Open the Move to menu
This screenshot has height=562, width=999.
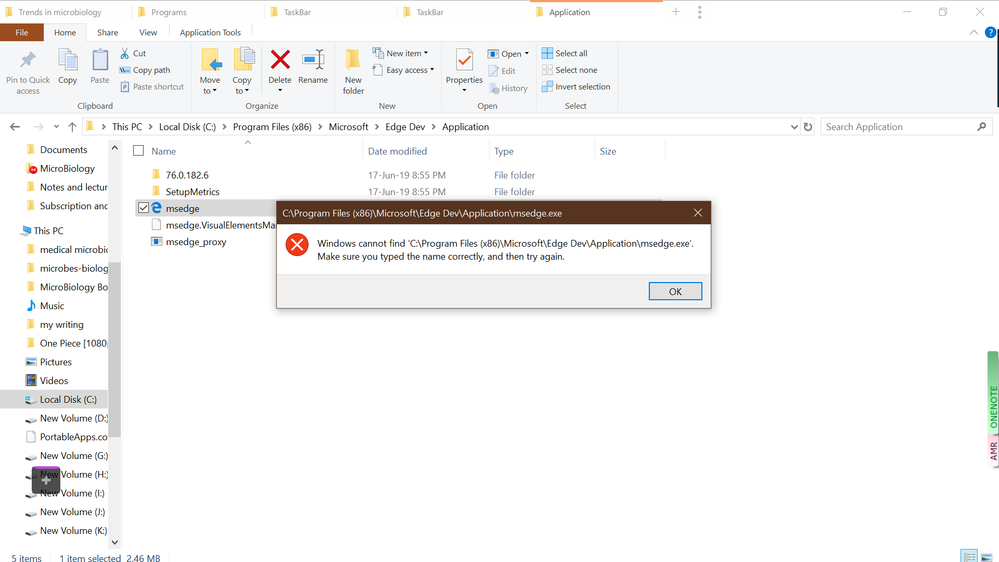click(x=210, y=71)
